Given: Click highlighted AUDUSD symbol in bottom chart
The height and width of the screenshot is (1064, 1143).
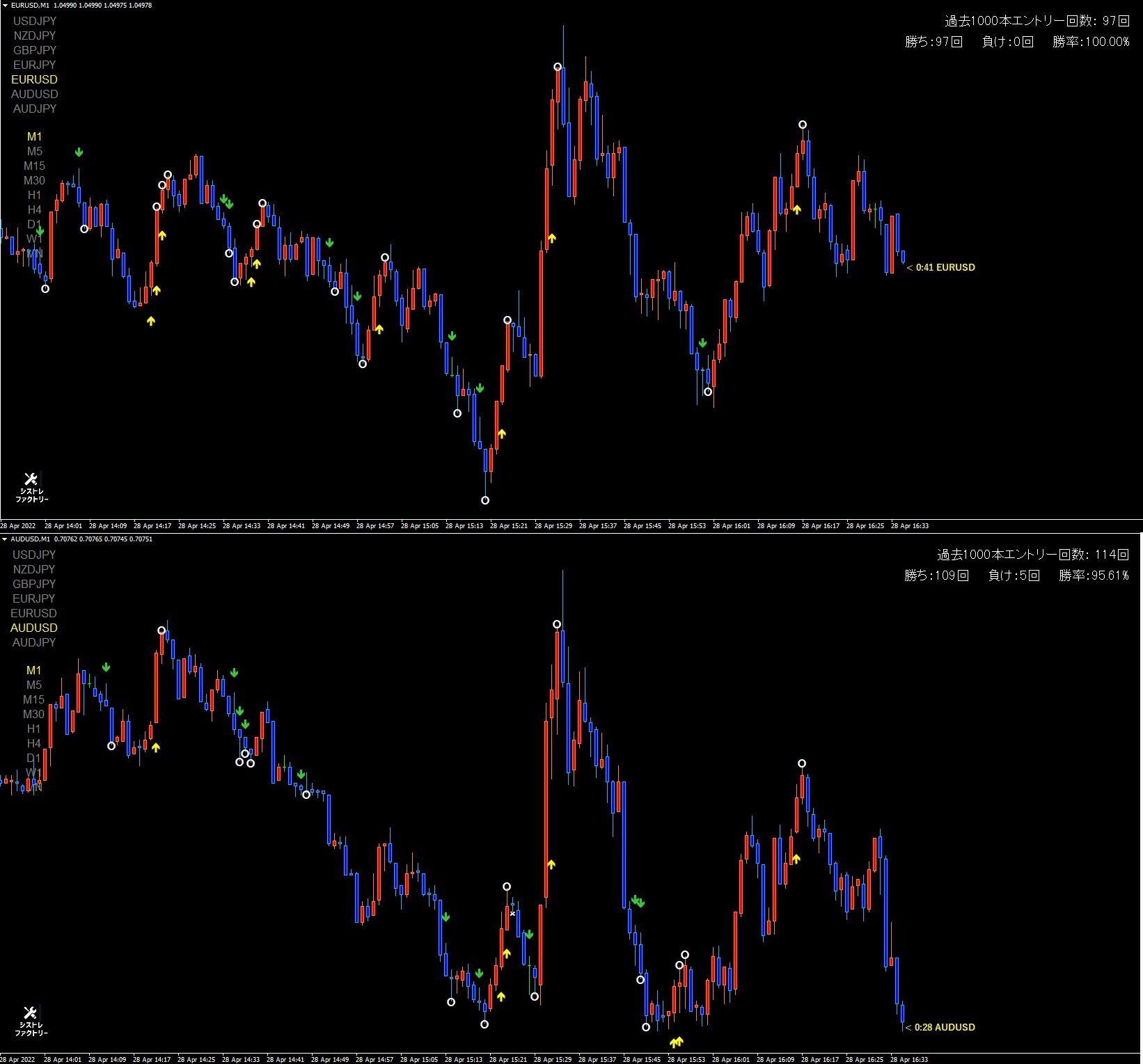Looking at the screenshot, I should tap(34, 628).
